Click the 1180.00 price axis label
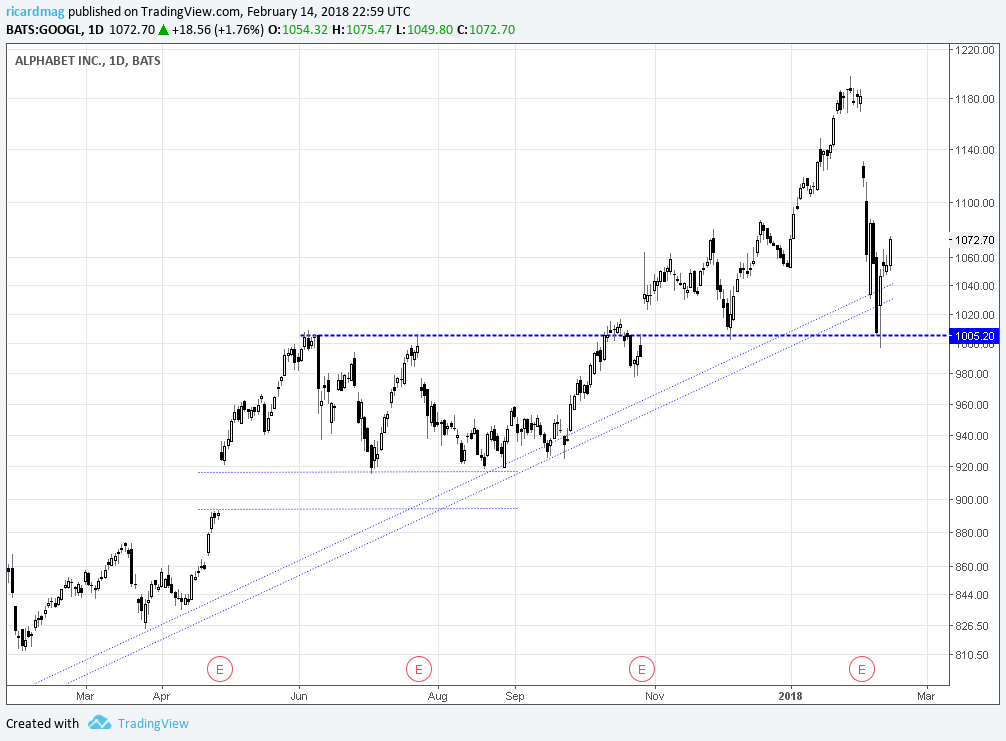 pyautogui.click(x=975, y=99)
